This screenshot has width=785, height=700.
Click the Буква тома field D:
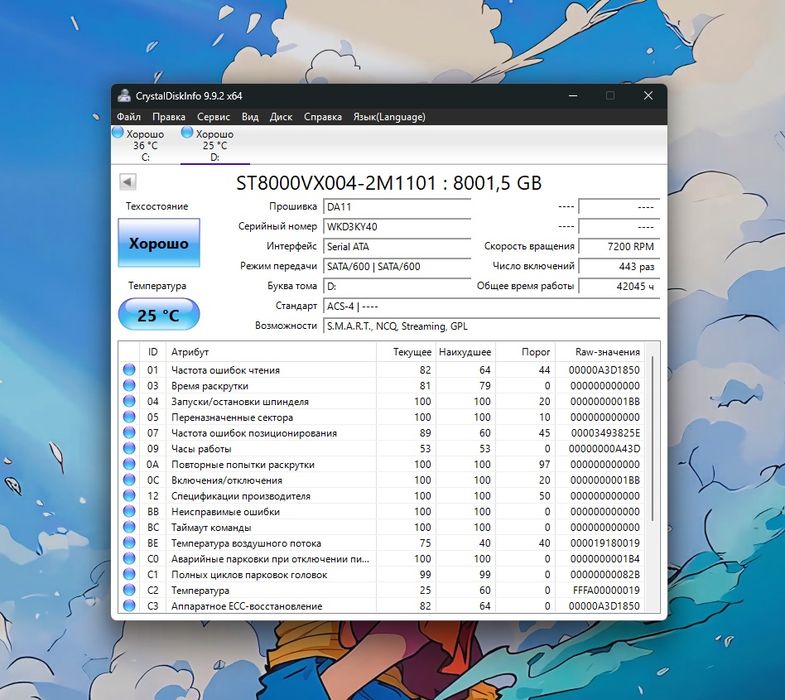(397, 286)
